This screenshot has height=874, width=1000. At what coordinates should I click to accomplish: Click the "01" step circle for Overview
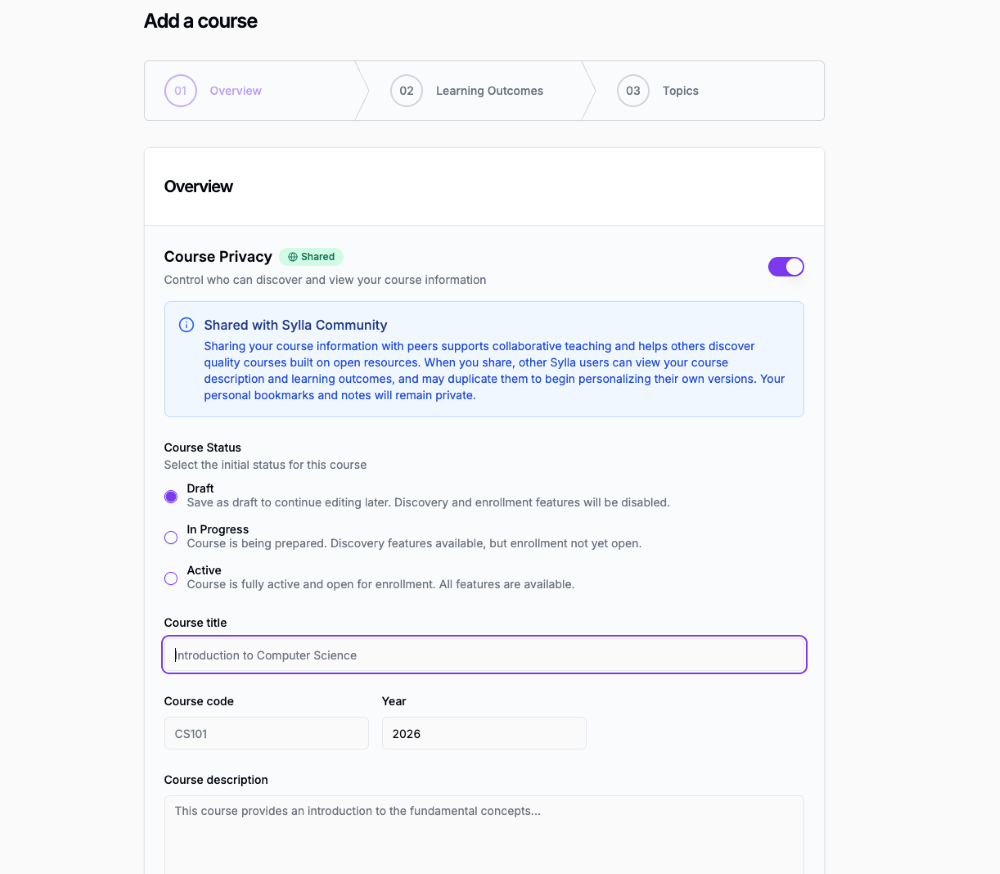180,90
